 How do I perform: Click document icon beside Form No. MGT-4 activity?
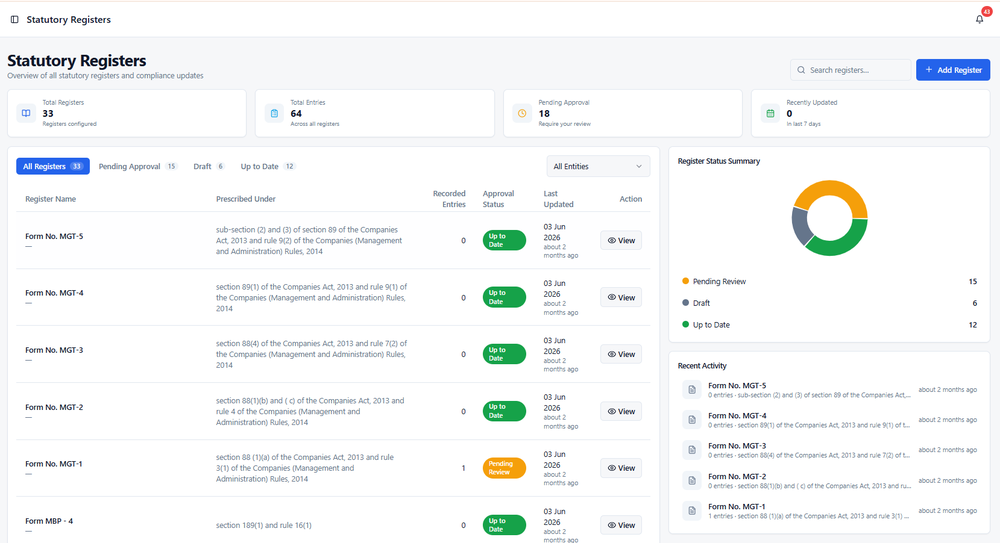tap(692, 420)
